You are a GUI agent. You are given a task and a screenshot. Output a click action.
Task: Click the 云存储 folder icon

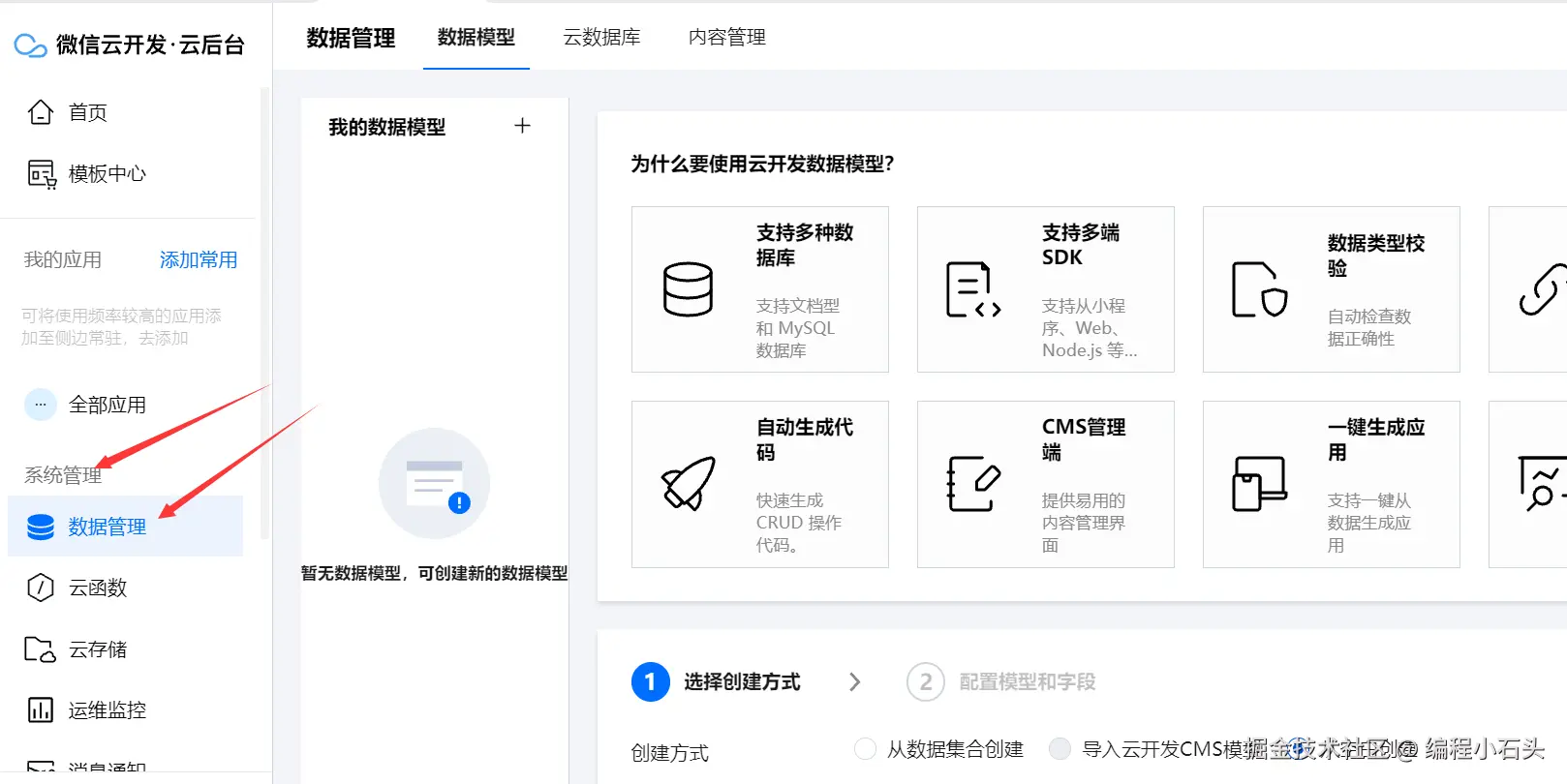[x=41, y=648]
